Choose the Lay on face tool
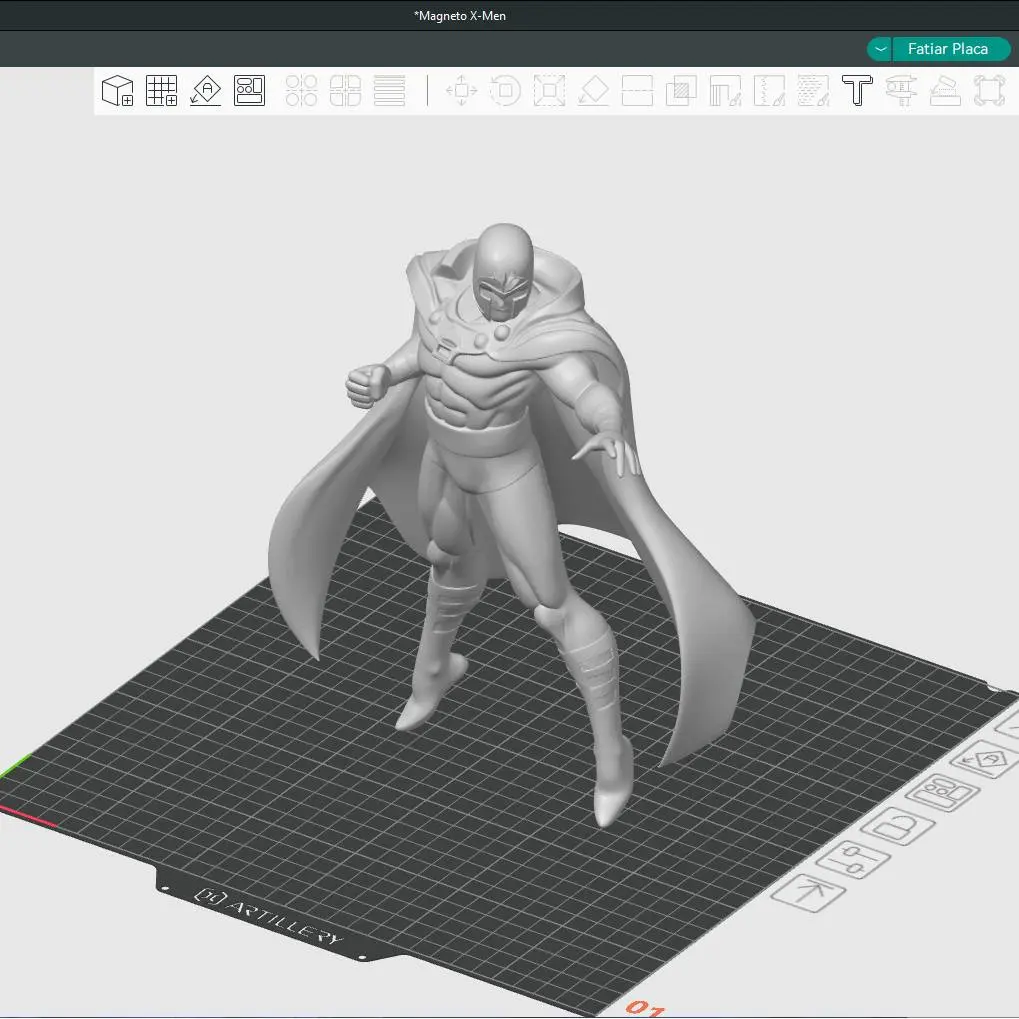This screenshot has width=1019, height=1019. [x=593, y=90]
